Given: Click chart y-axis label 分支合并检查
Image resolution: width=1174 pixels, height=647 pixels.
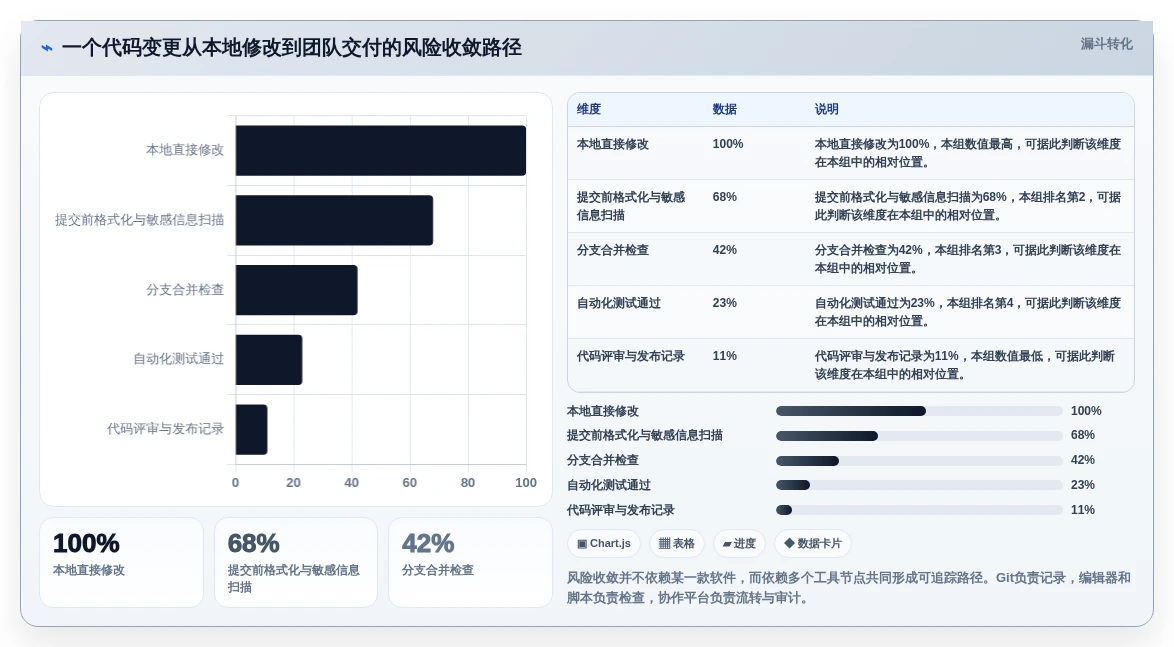Looking at the screenshot, I should pyautogui.click(x=185, y=290).
